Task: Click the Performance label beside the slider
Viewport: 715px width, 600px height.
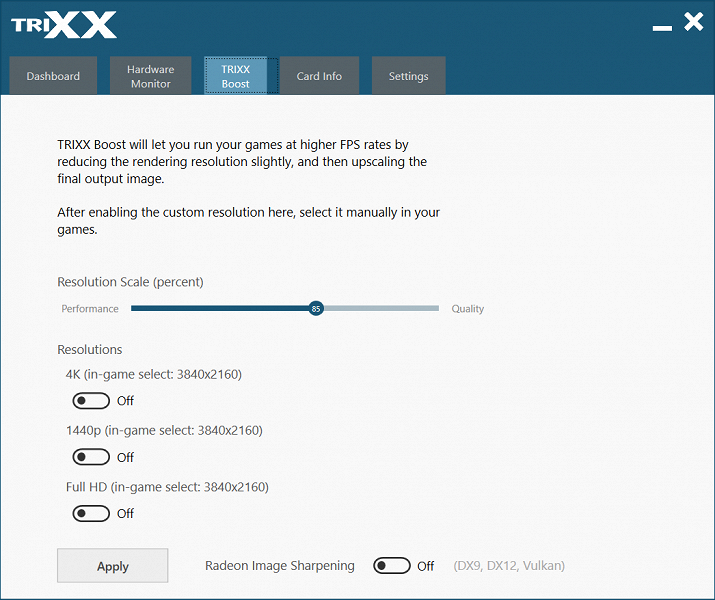Action: (x=90, y=309)
